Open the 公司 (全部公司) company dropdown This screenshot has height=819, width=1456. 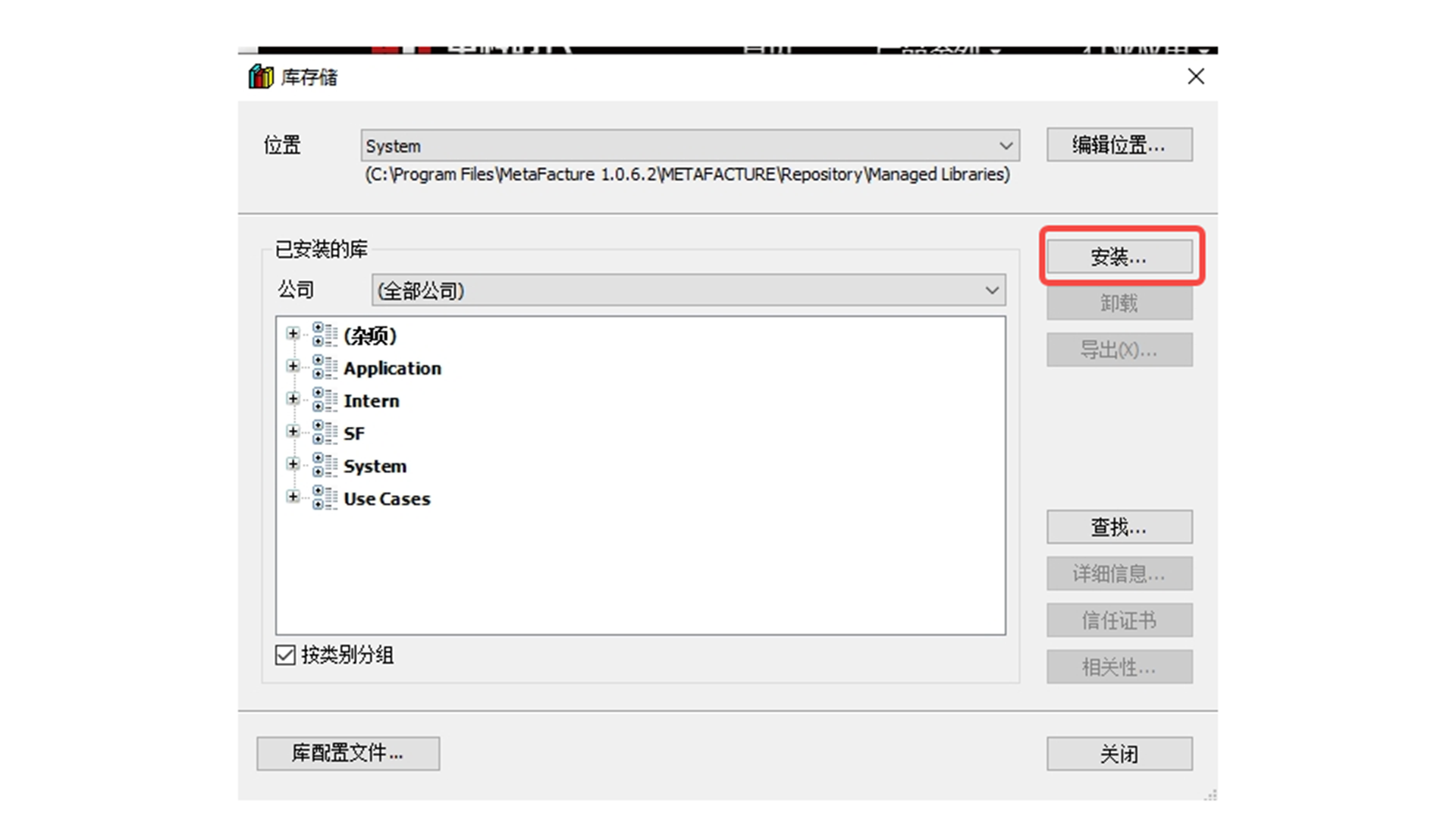tap(991, 290)
